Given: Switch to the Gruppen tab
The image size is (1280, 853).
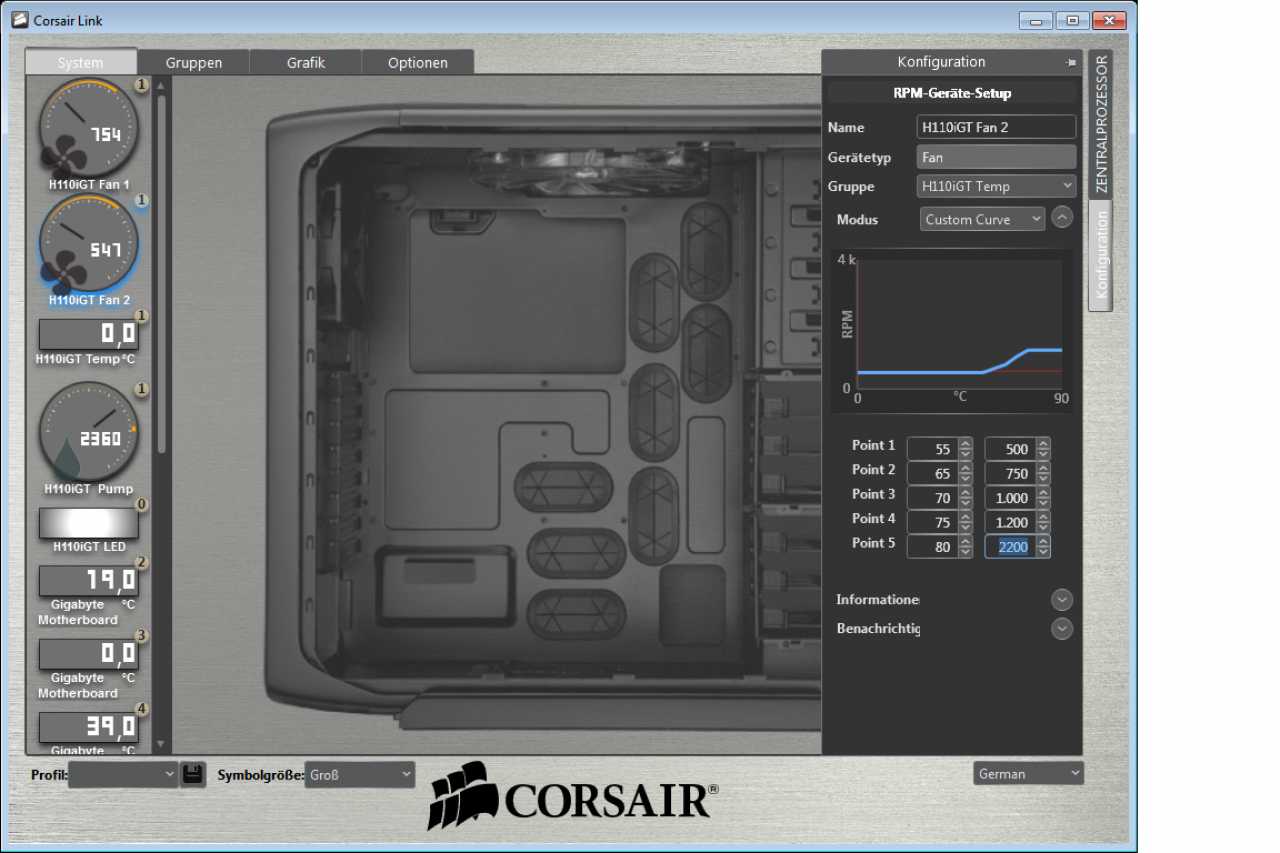Looking at the screenshot, I should (194, 62).
